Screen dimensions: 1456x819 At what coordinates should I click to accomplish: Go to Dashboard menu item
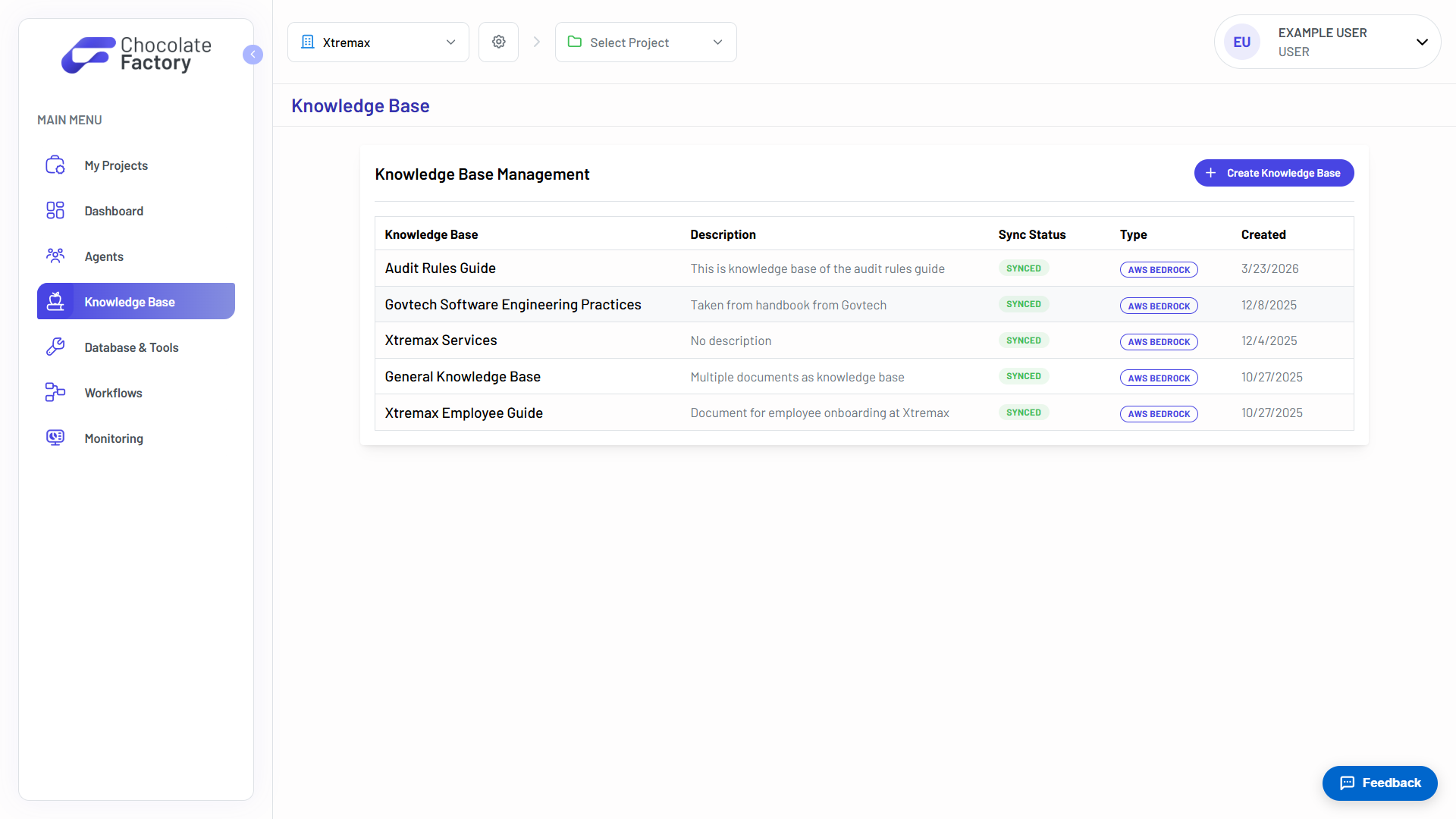[x=136, y=211]
